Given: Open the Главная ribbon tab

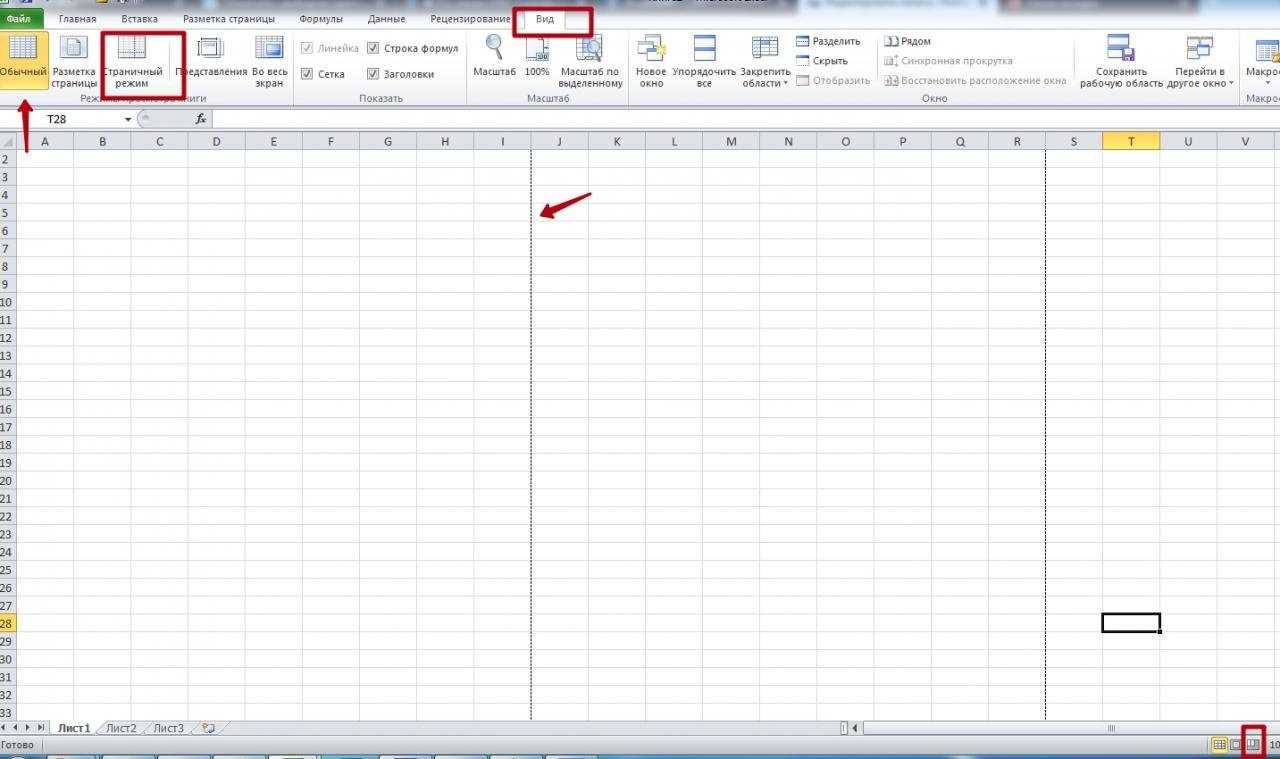Looking at the screenshot, I should [x=78, y=19].
